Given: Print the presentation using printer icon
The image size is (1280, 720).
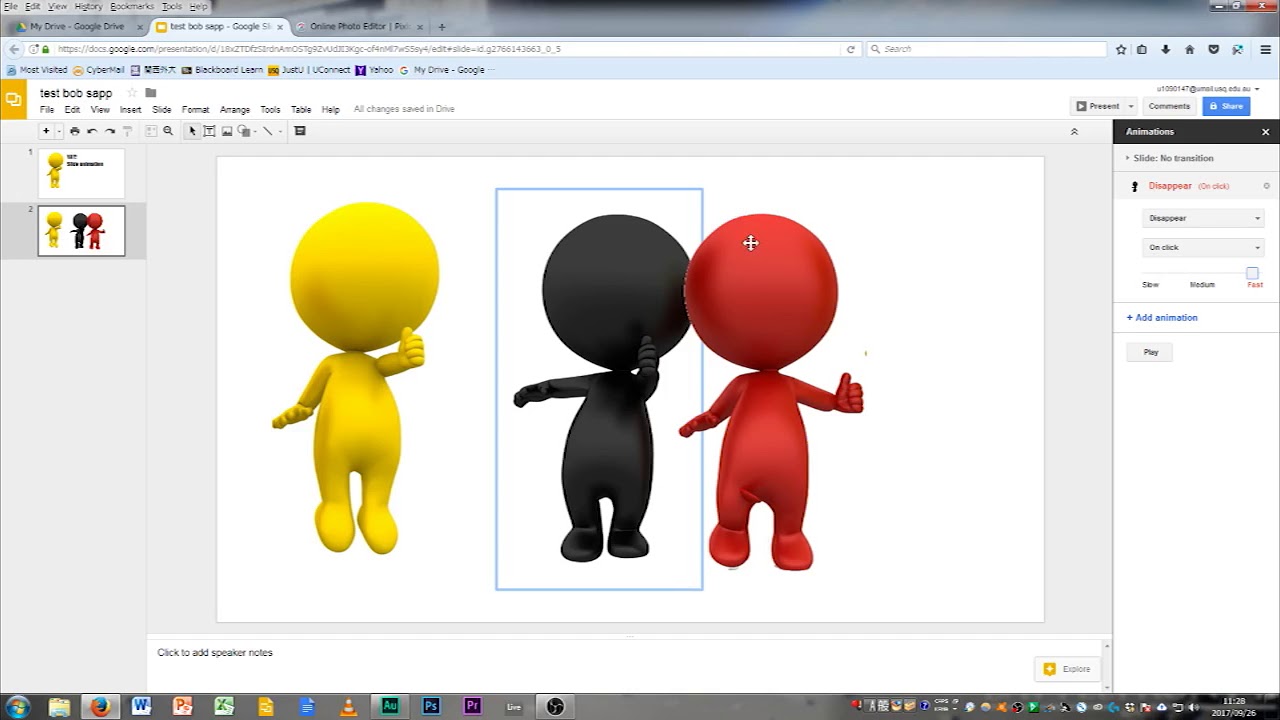Looking at the screenshot, I should coord(74,131).
